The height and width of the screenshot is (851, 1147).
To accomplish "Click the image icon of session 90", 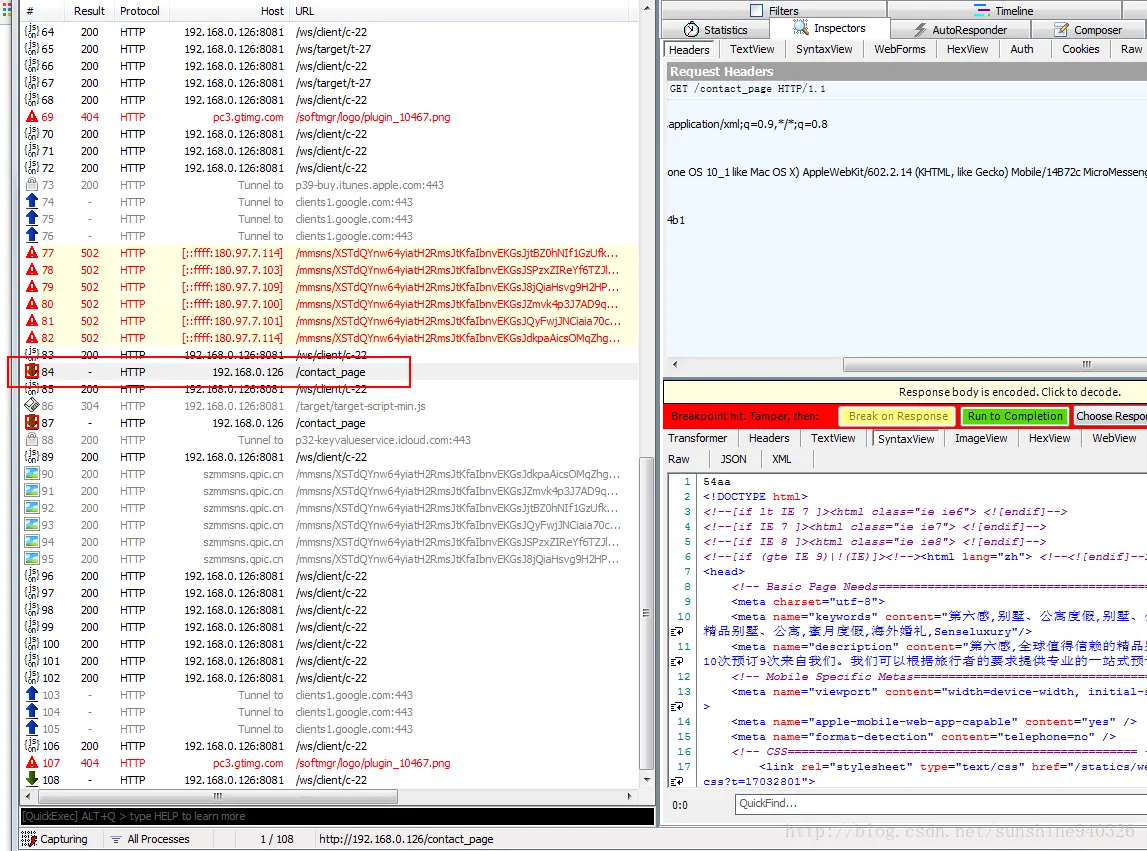I will tap(31, 474).
